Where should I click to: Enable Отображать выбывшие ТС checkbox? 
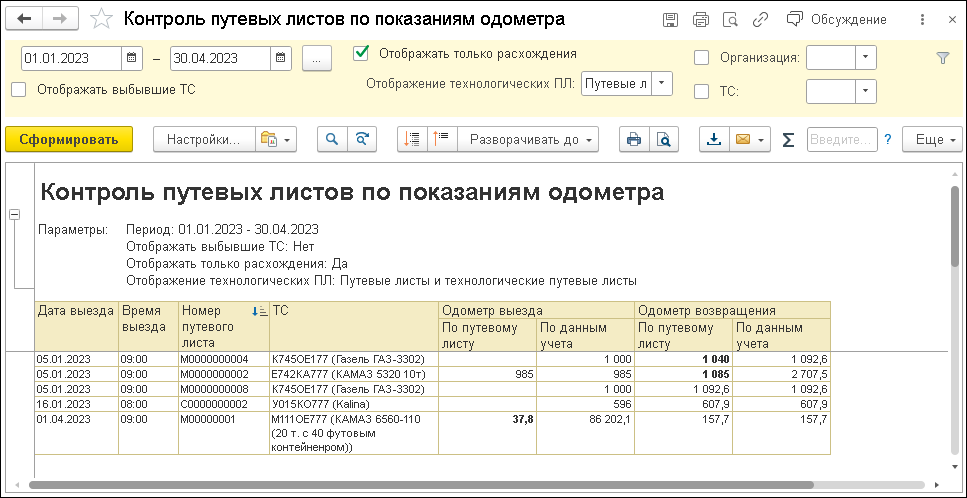pyautogui.click(x=19, y=89)
